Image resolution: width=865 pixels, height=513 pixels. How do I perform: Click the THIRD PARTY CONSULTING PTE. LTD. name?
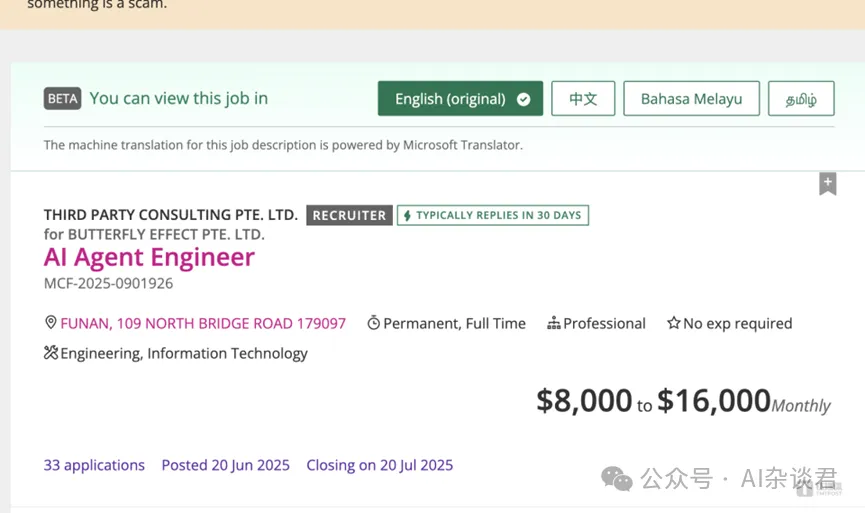tap(171, 215)
